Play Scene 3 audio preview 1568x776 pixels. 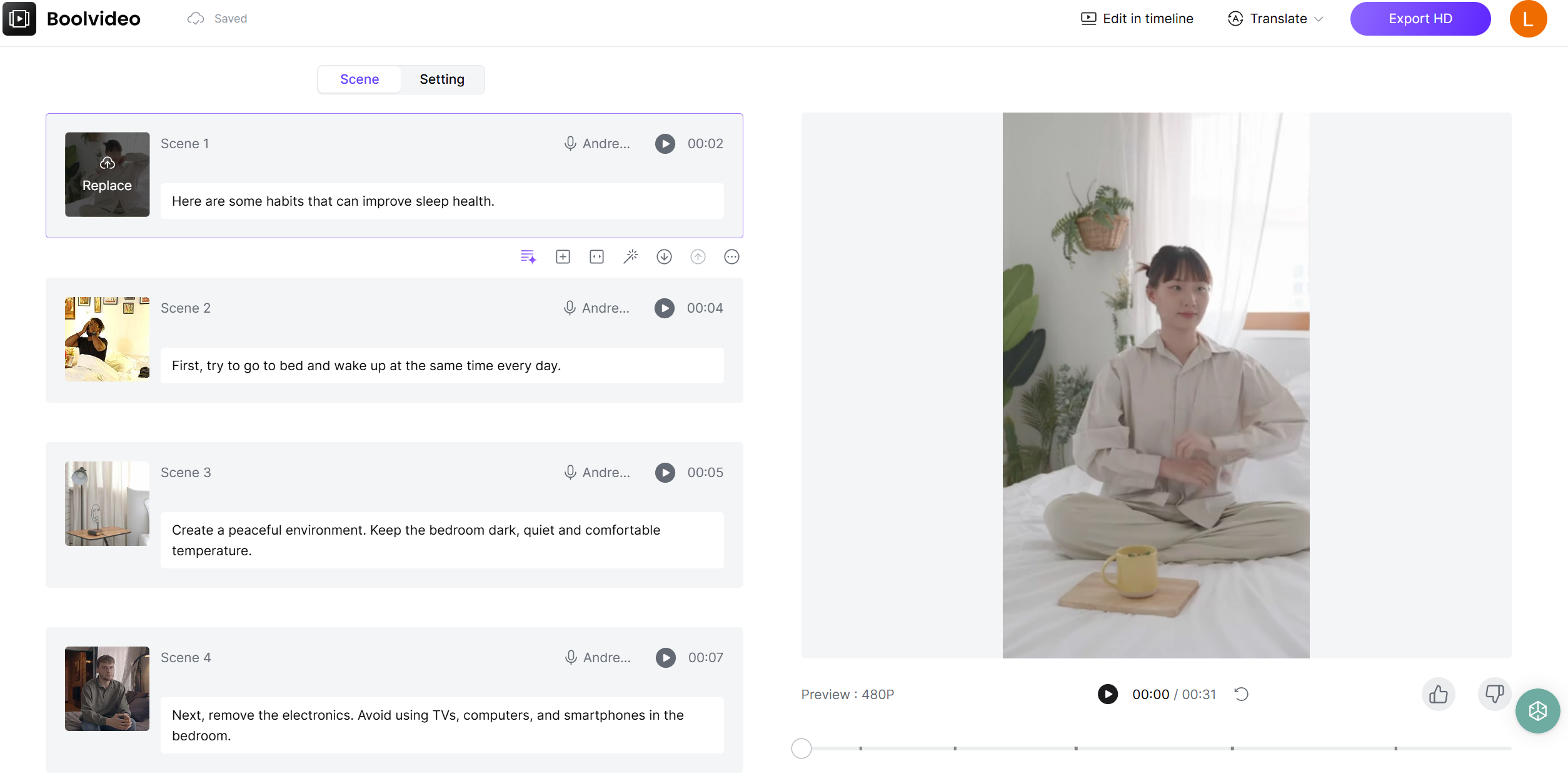[665, 473]
